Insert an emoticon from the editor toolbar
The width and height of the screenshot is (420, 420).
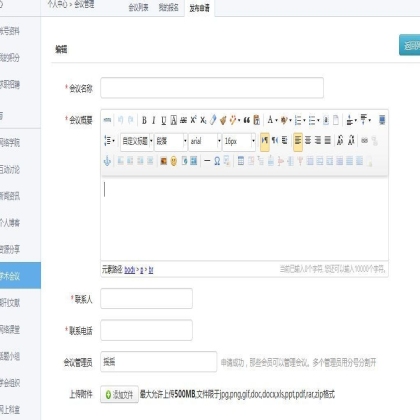point(174,161)
